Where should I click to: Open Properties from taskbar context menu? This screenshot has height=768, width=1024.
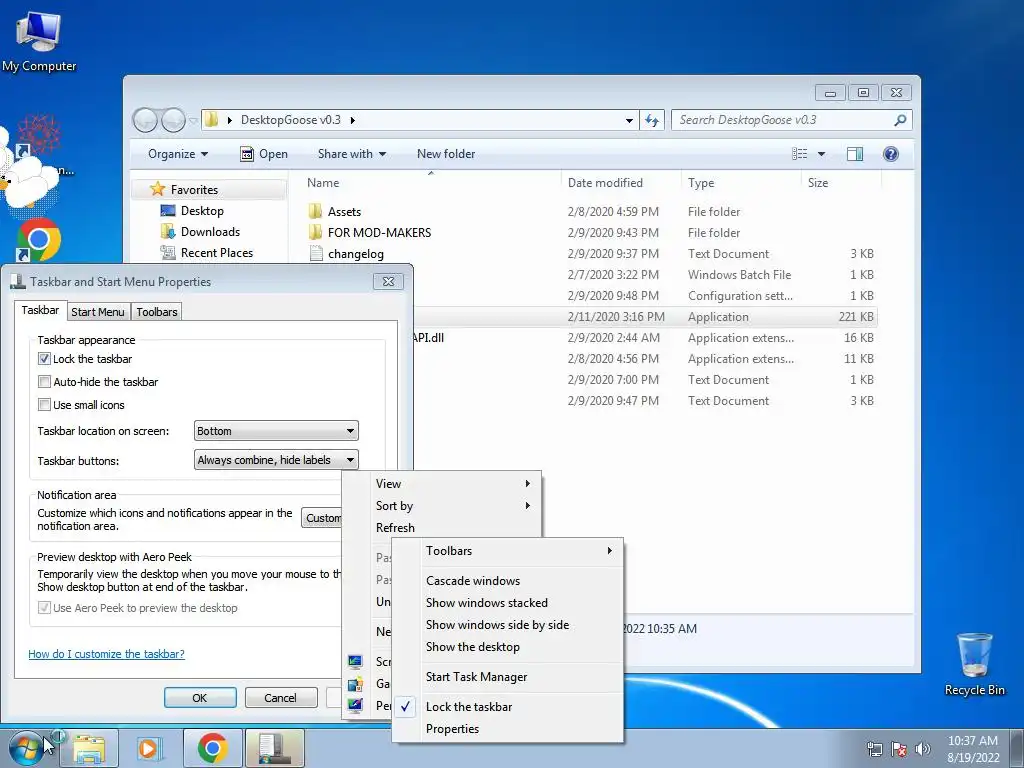452,729
